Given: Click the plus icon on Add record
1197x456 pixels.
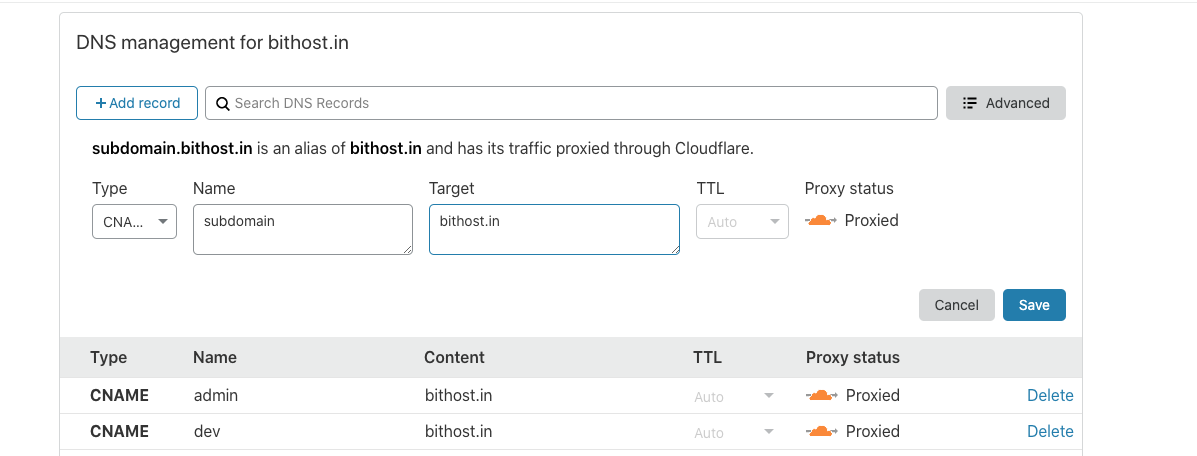Looking at the screenshot, I should tap(101, 103).
